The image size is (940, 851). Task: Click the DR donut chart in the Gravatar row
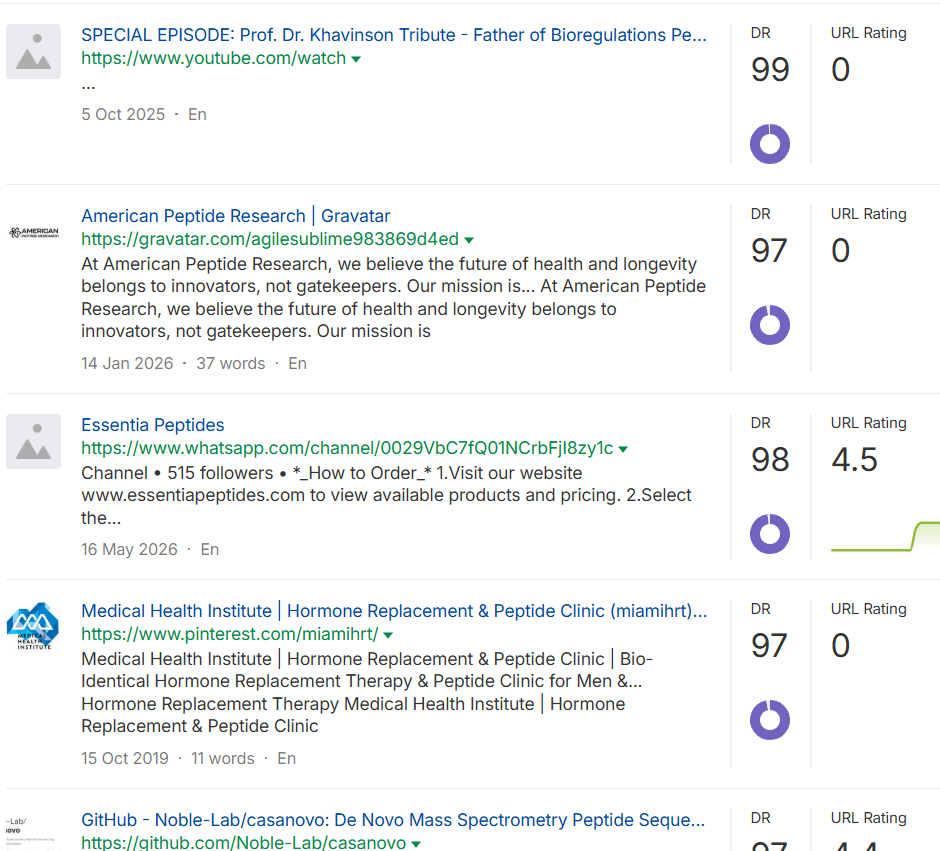click(x=770, y=325)
